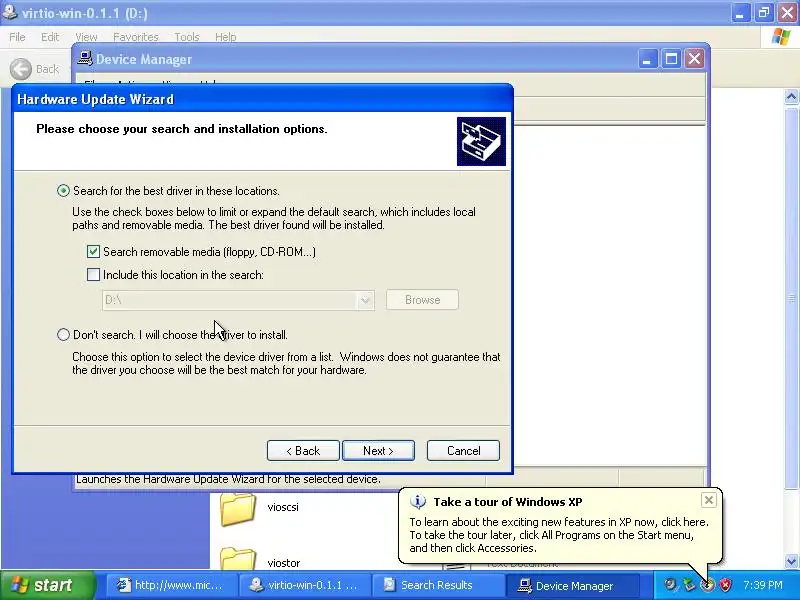Click the safely remove hardware tray icon
Screen dimensions: 800x600
point(689,585)
